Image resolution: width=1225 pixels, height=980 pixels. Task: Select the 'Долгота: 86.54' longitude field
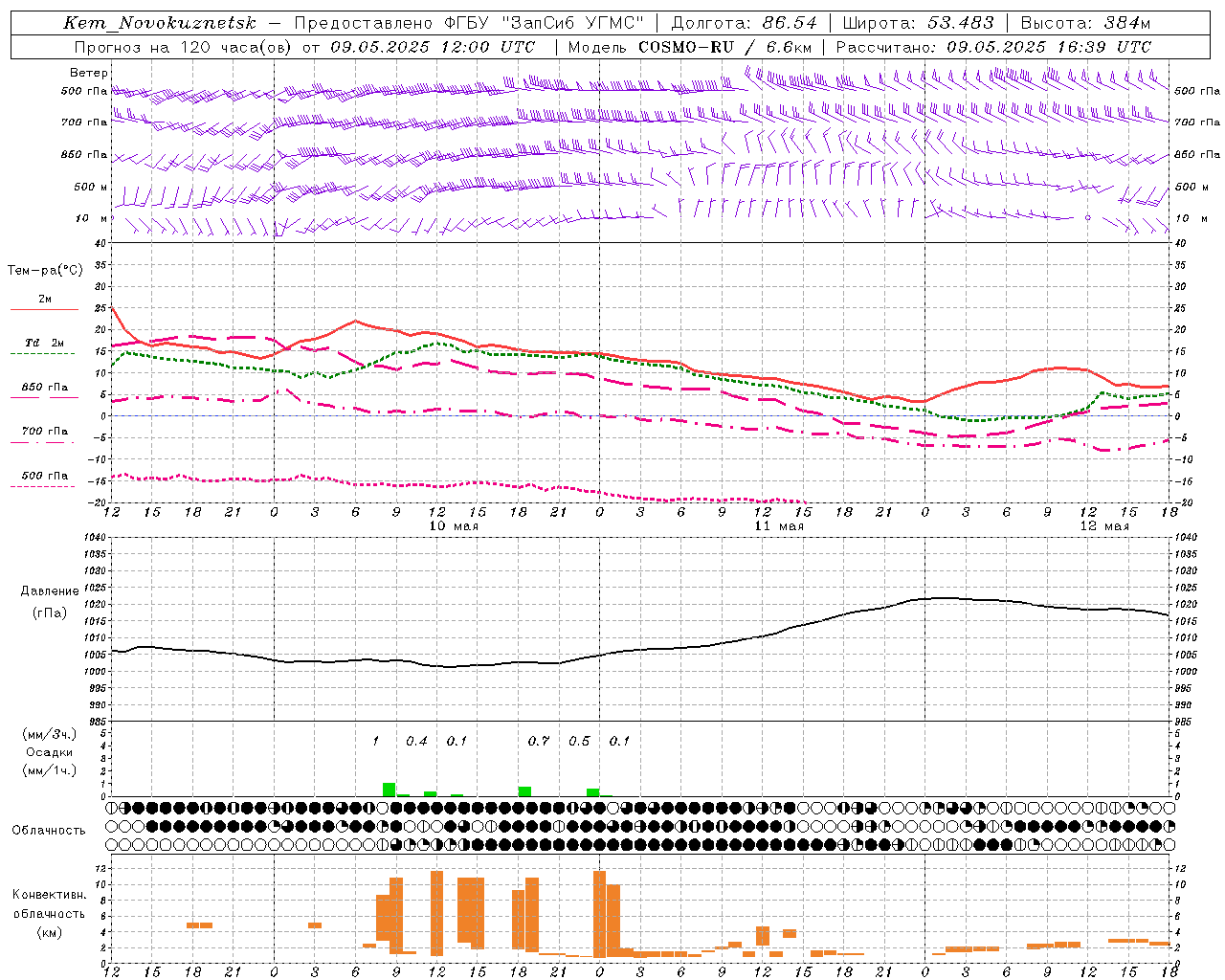click(744, 23)
